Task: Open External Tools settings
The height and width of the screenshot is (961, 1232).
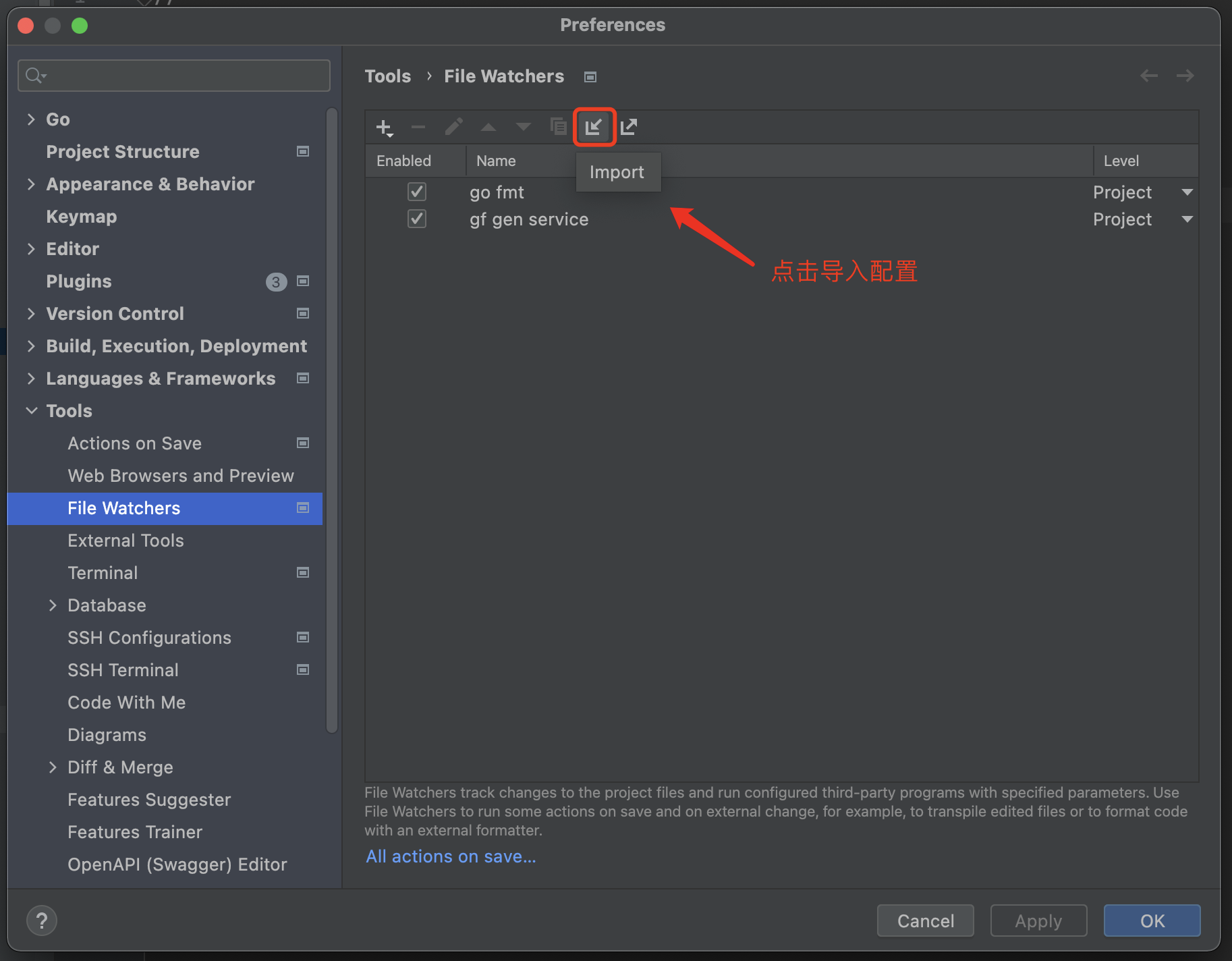Action: coord(125,540)
